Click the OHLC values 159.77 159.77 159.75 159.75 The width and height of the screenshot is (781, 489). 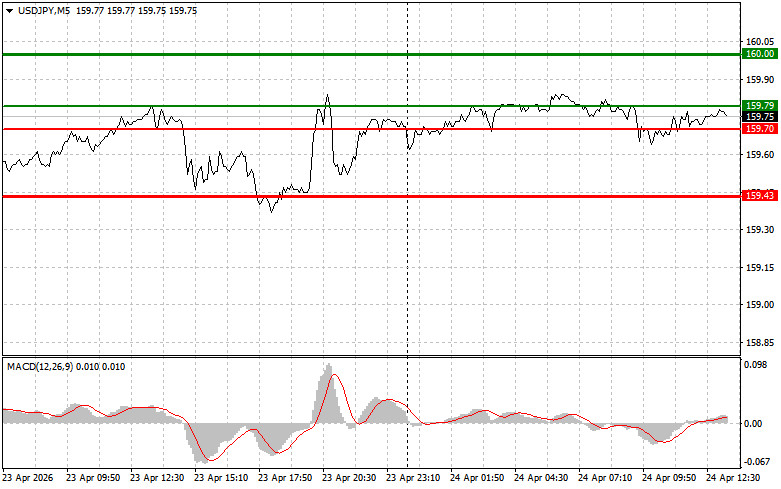(x=136, y=10)
